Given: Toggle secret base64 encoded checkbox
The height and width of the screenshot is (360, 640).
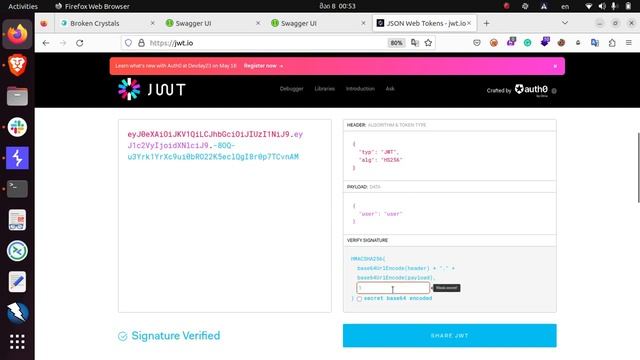Looking at the screenshot, I should coord(359,299).
